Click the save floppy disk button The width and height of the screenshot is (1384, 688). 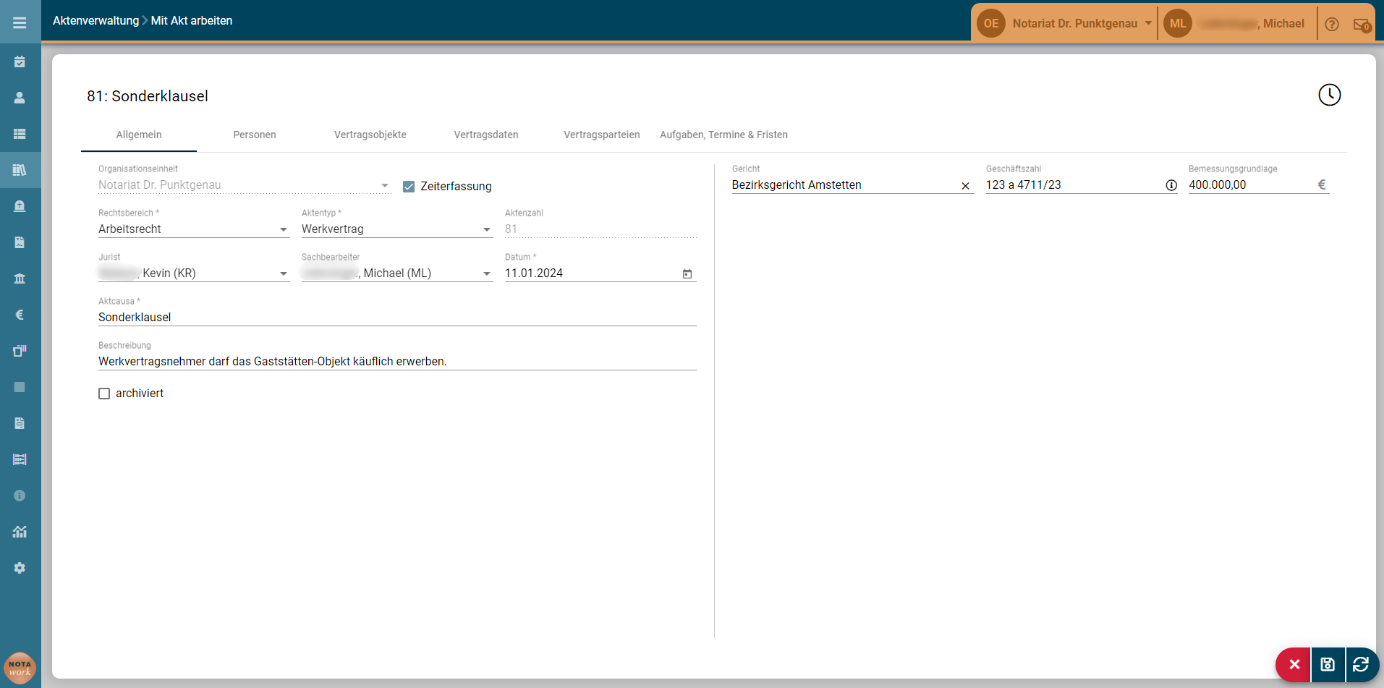(x=1327, y=664)
